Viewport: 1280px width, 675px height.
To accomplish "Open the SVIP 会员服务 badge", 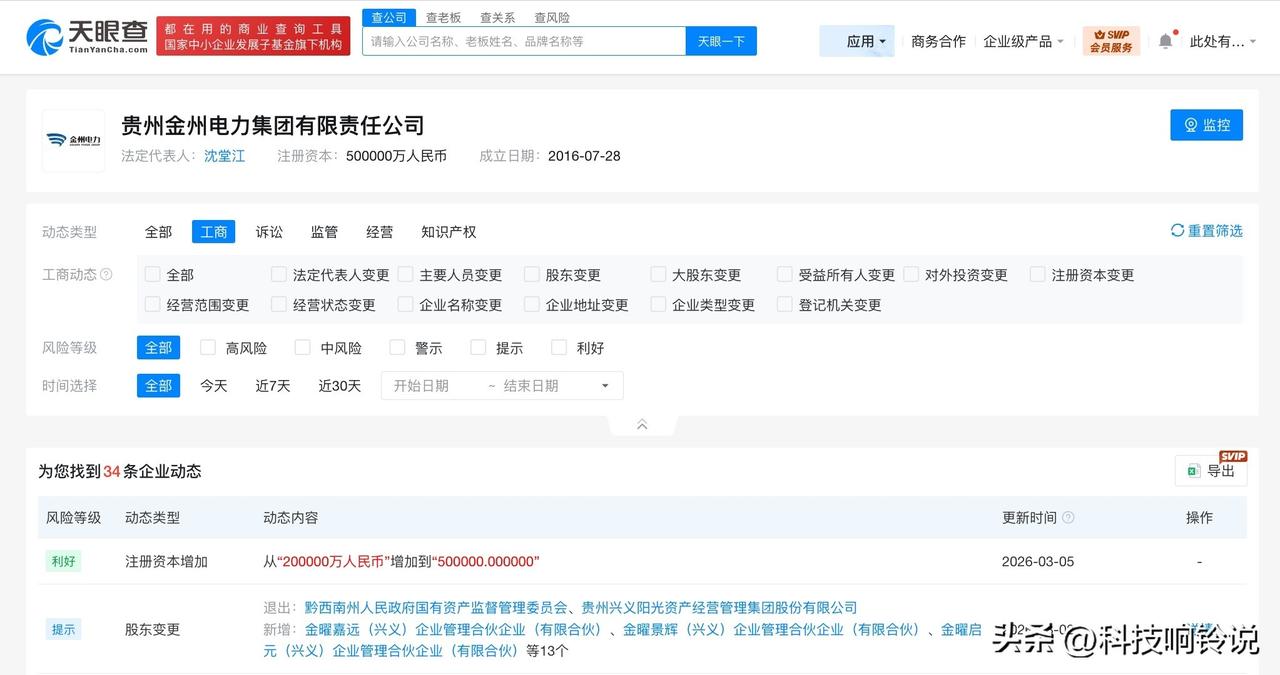I will (1111, 41).
